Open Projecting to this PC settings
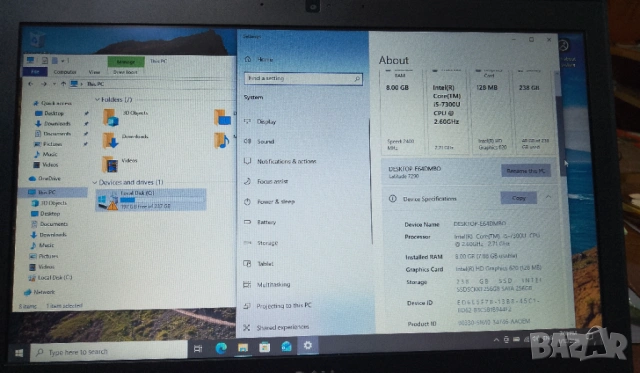This screenshot has height=373, width=640. (x=284, y=305)
